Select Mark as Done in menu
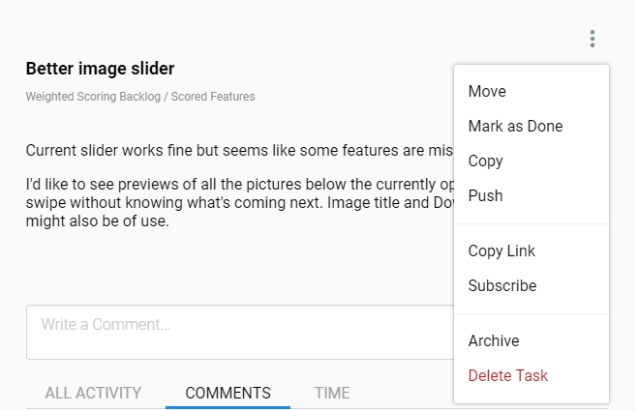Screen dimensions: 635x410 [x=515, y=126]
